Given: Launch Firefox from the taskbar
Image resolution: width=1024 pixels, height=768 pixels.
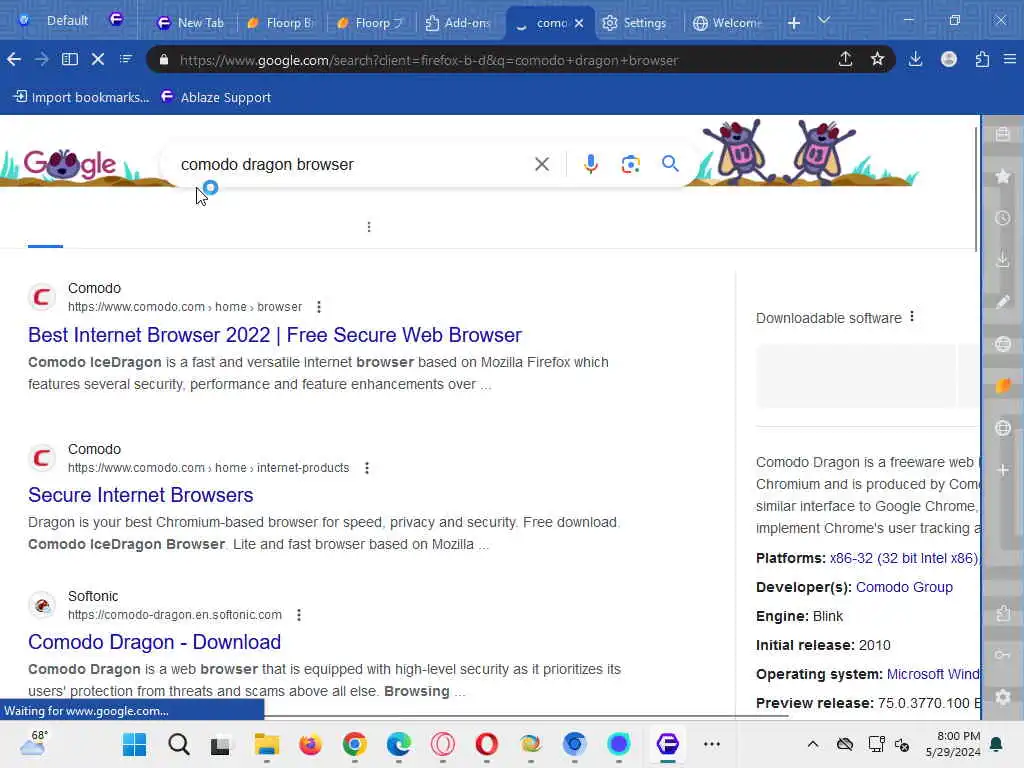Looking at the screenshot, I should pyautogui.click(x=310, y=744).
